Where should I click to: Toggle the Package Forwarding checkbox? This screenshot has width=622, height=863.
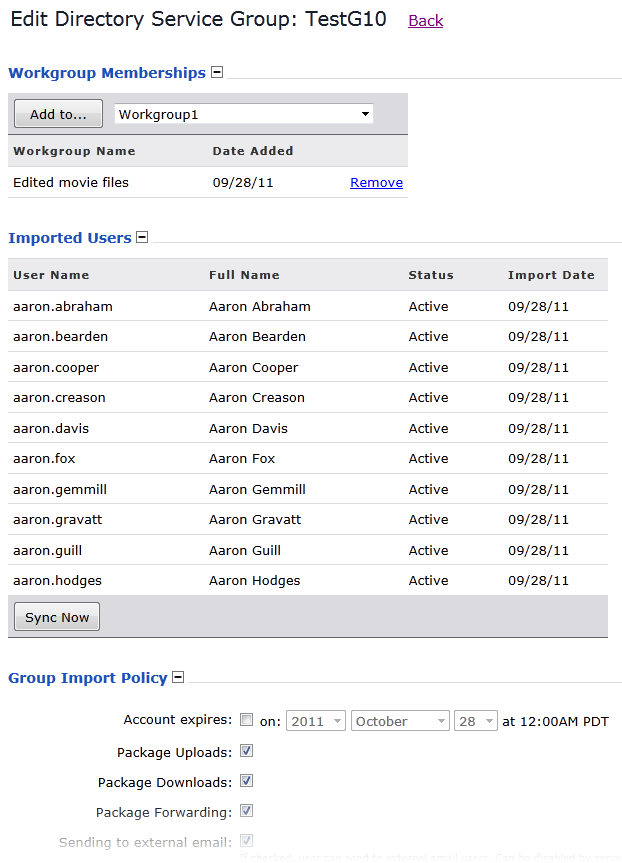pyautogui.click(x=247, y=811)
